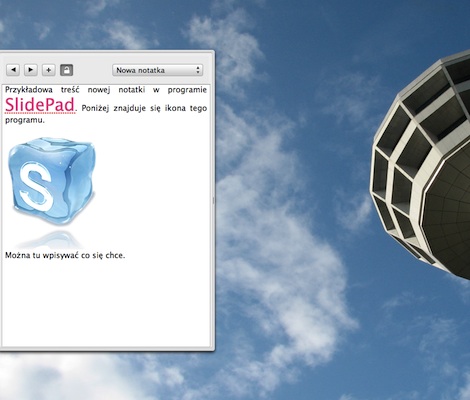Click the pink 'SlidePad' word in note
The height and width of the screenshot is (400, 470).
[40, 105]
